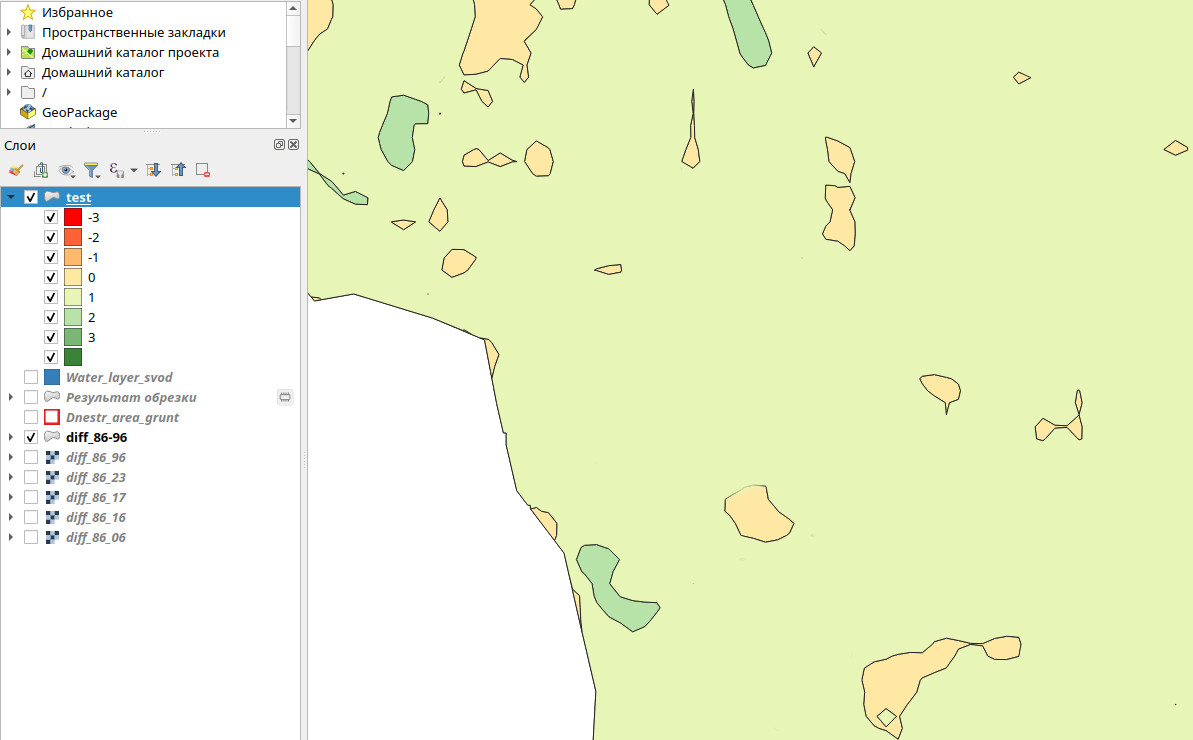This screenshot has height=740, width=1193.
Task: Click the dark green unlabeled swatch
Action: [73, 357]
